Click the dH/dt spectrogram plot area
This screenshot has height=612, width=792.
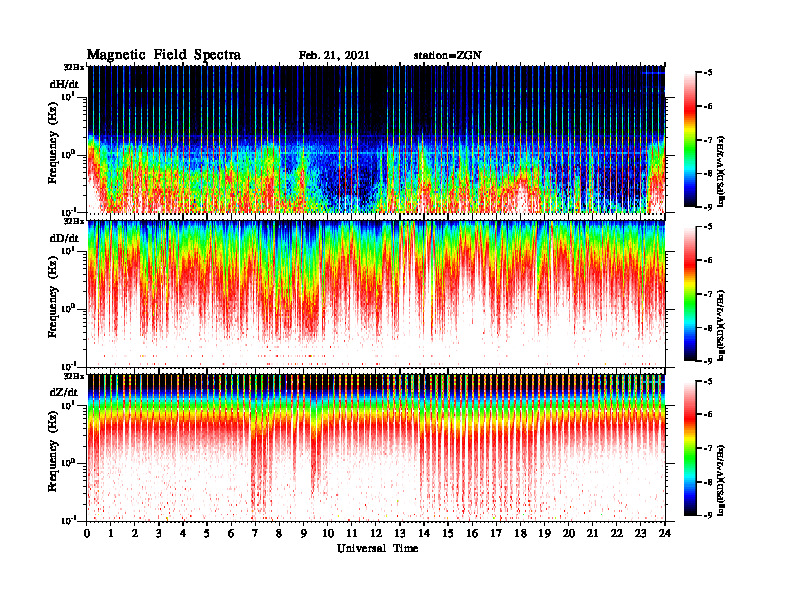tap(376, 139)
